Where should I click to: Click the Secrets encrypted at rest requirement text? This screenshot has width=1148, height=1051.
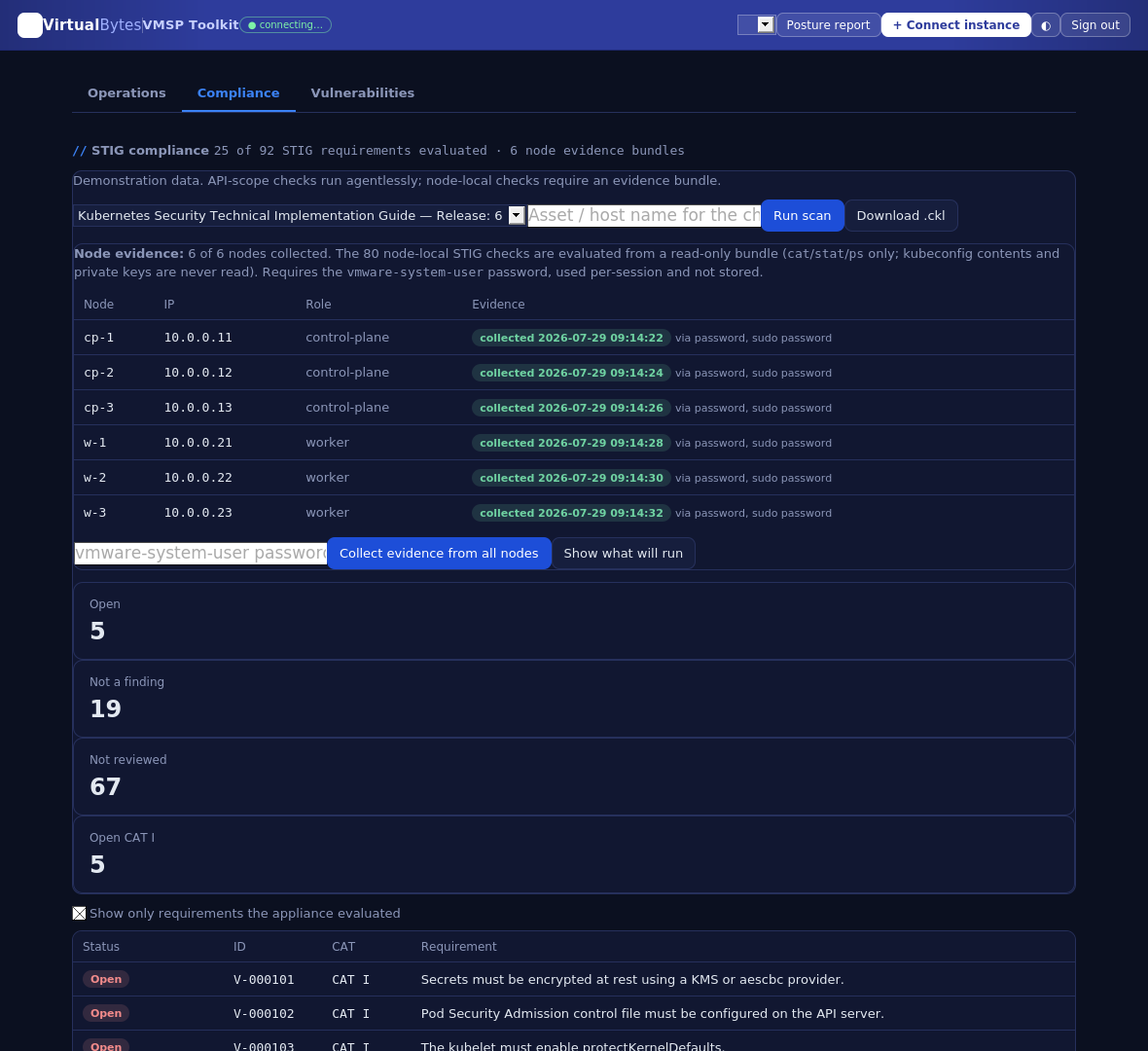coord(631,979)
